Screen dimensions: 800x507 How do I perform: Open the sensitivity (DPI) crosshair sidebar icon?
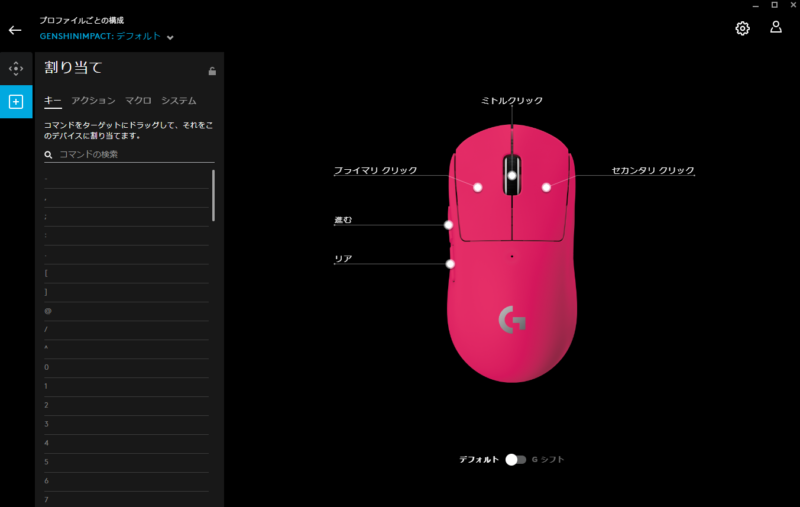point(16,68)
